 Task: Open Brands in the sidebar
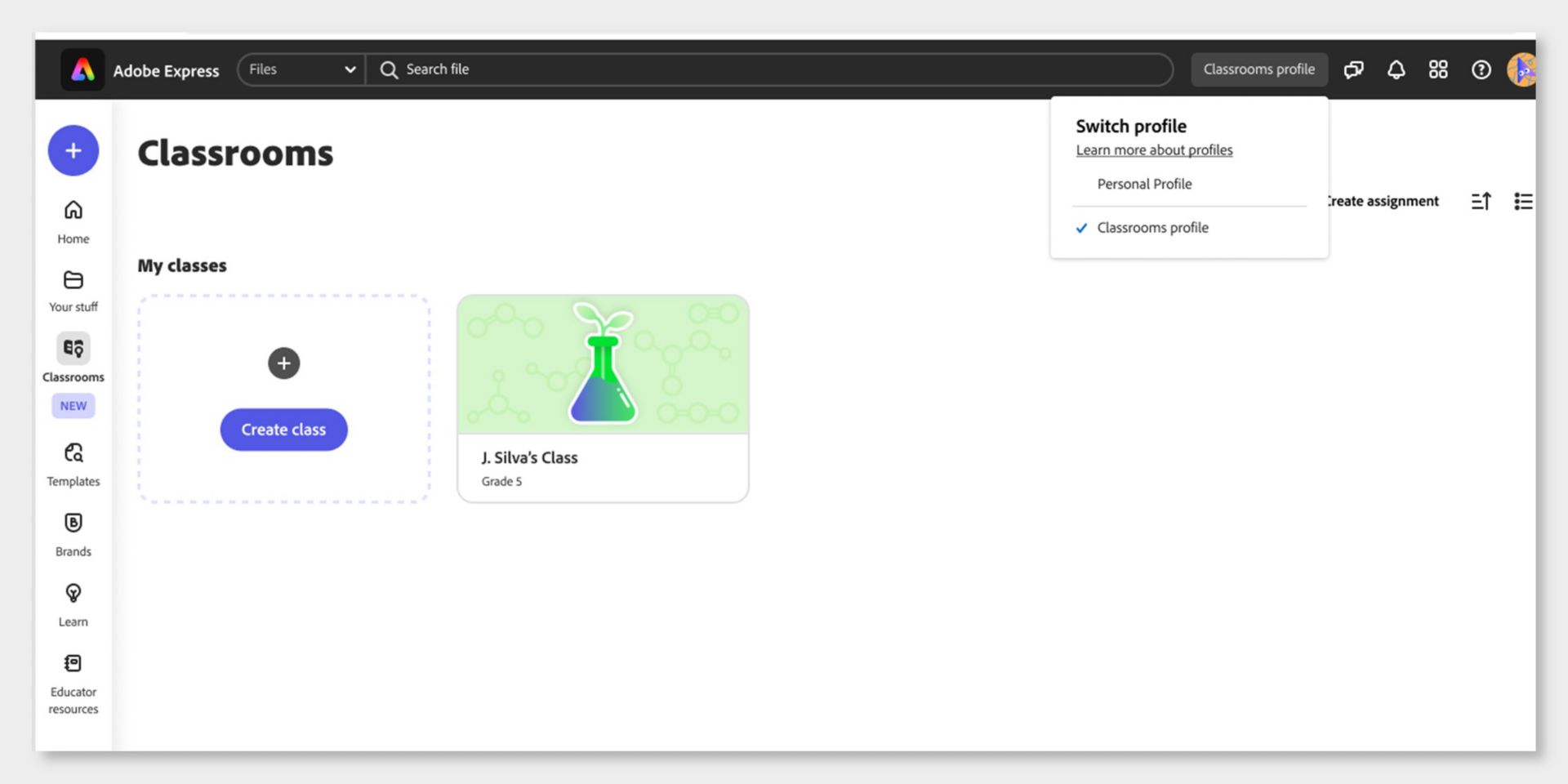73,535
